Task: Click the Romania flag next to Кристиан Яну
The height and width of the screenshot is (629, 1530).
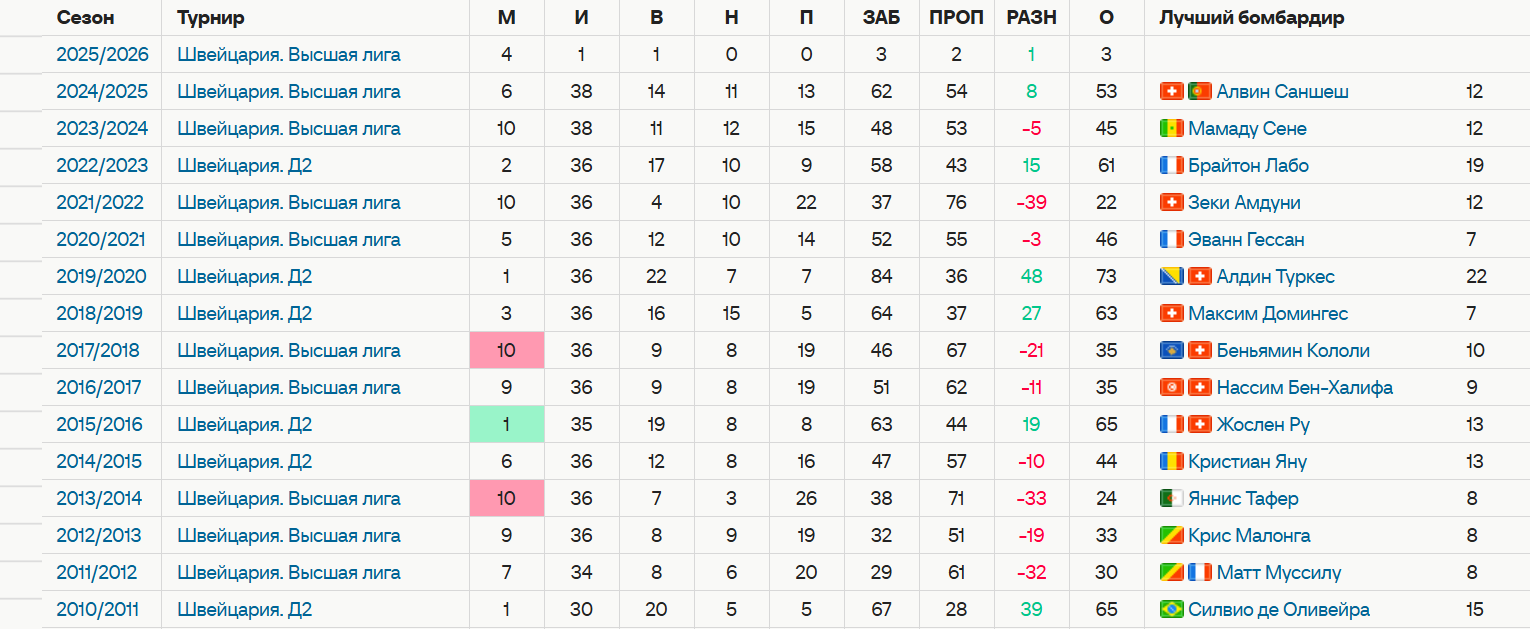Action: pos(1170,461)
